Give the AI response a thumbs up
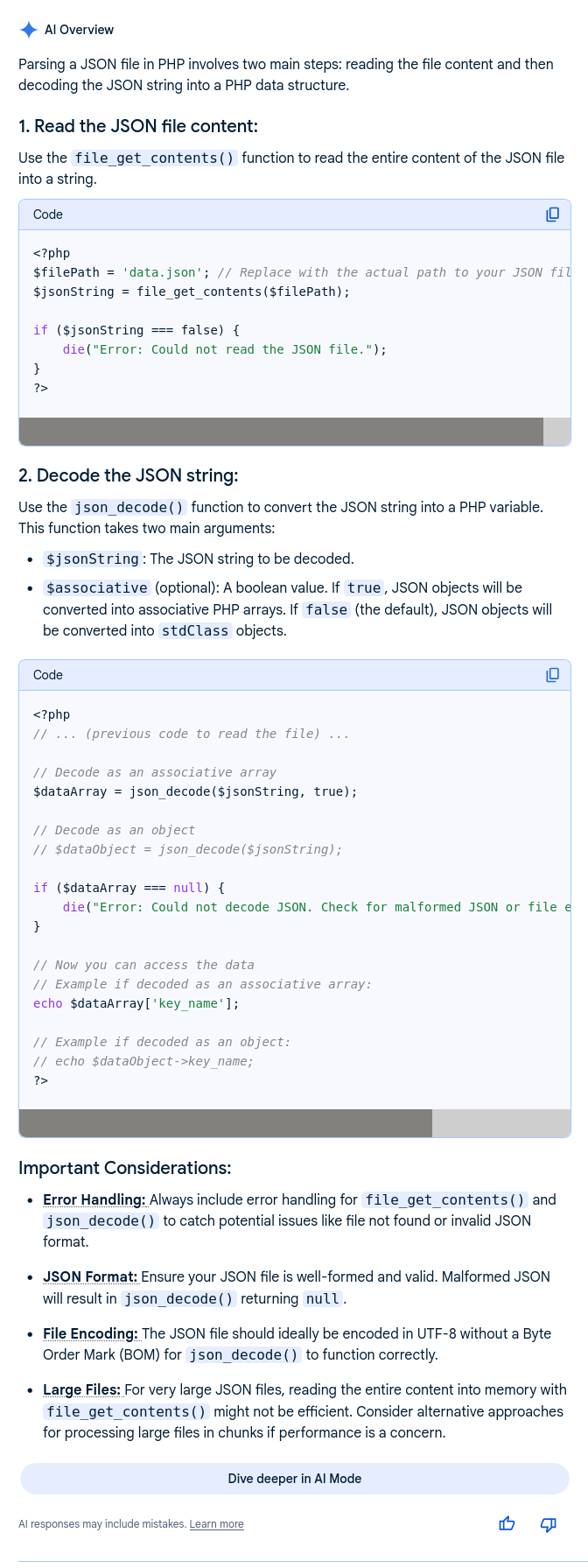The width and height of the screenshot is (588, 1568). pyautogui.click(x=507, y=1524)
